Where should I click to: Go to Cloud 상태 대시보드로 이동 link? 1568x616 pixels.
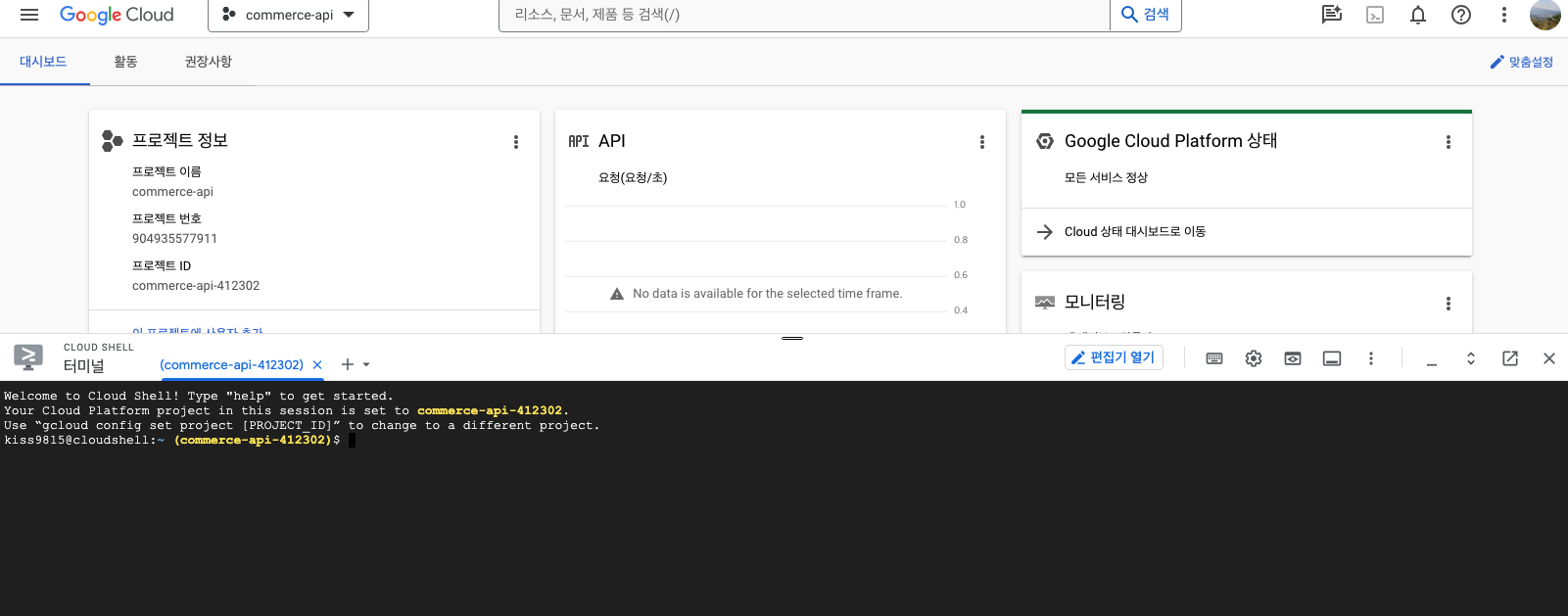click(x=1135, y=232)
